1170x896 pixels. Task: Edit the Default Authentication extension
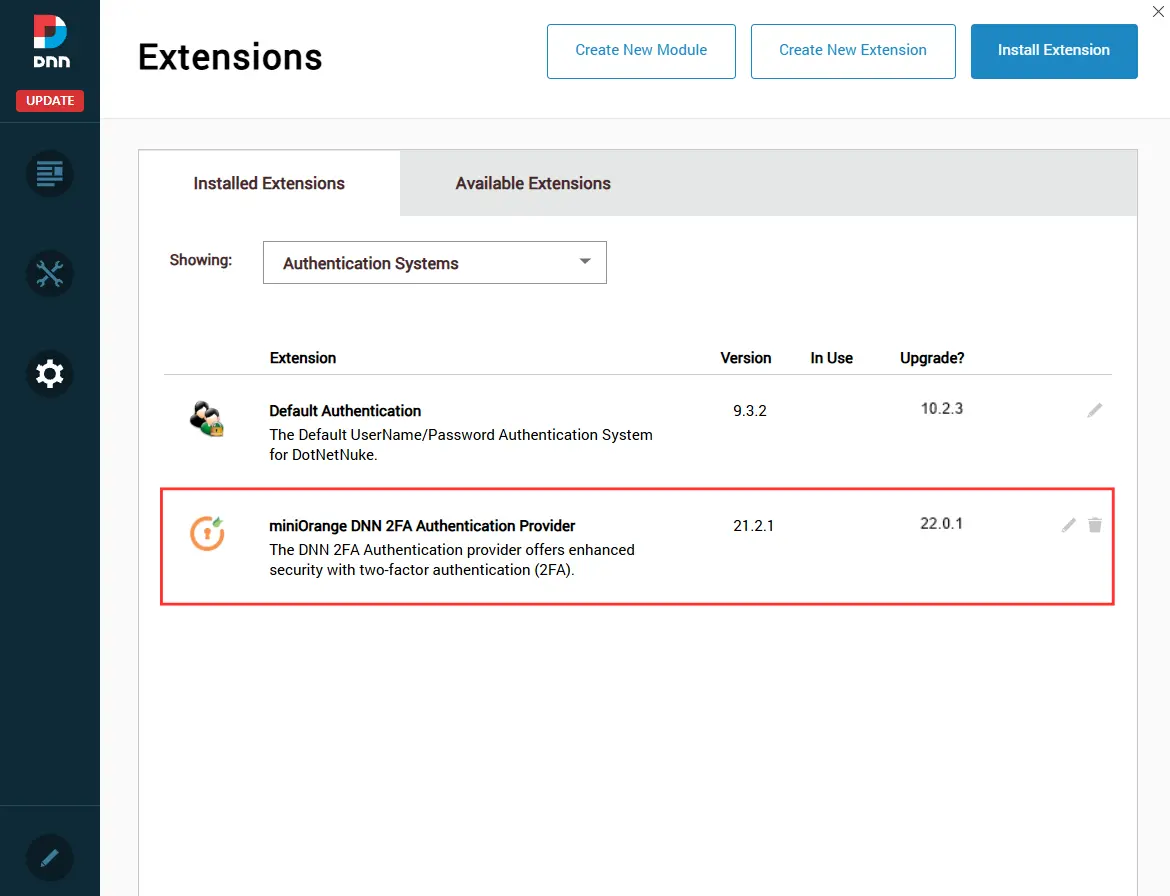click(1094, 409)
